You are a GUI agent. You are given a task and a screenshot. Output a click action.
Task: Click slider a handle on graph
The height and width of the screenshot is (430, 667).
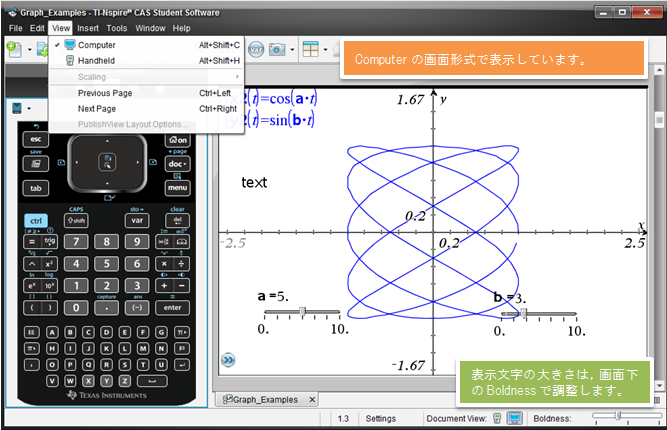[302, 312]
